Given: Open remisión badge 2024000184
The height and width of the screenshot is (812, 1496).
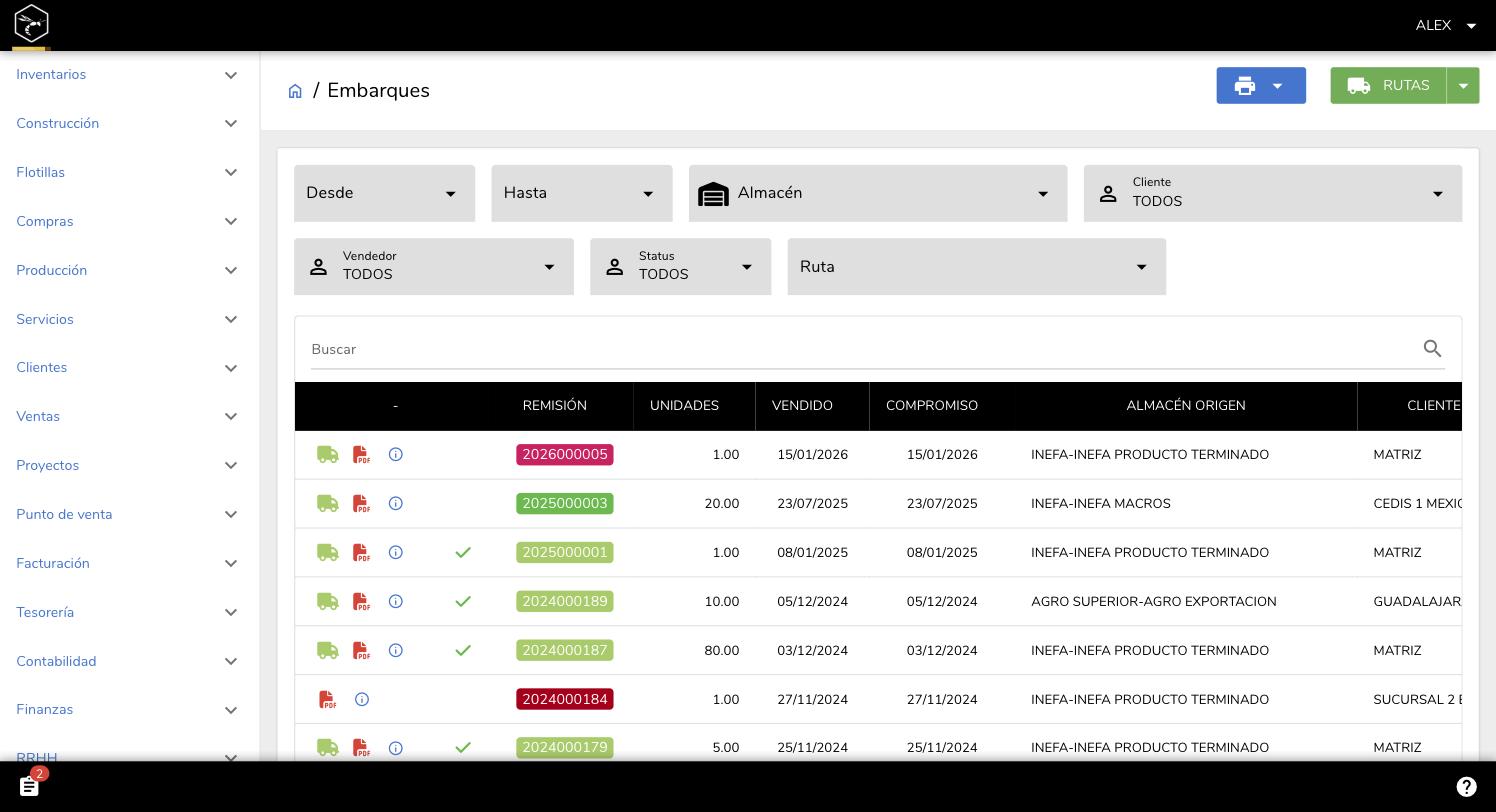Looking at the screenshot, I should [565, 700].
